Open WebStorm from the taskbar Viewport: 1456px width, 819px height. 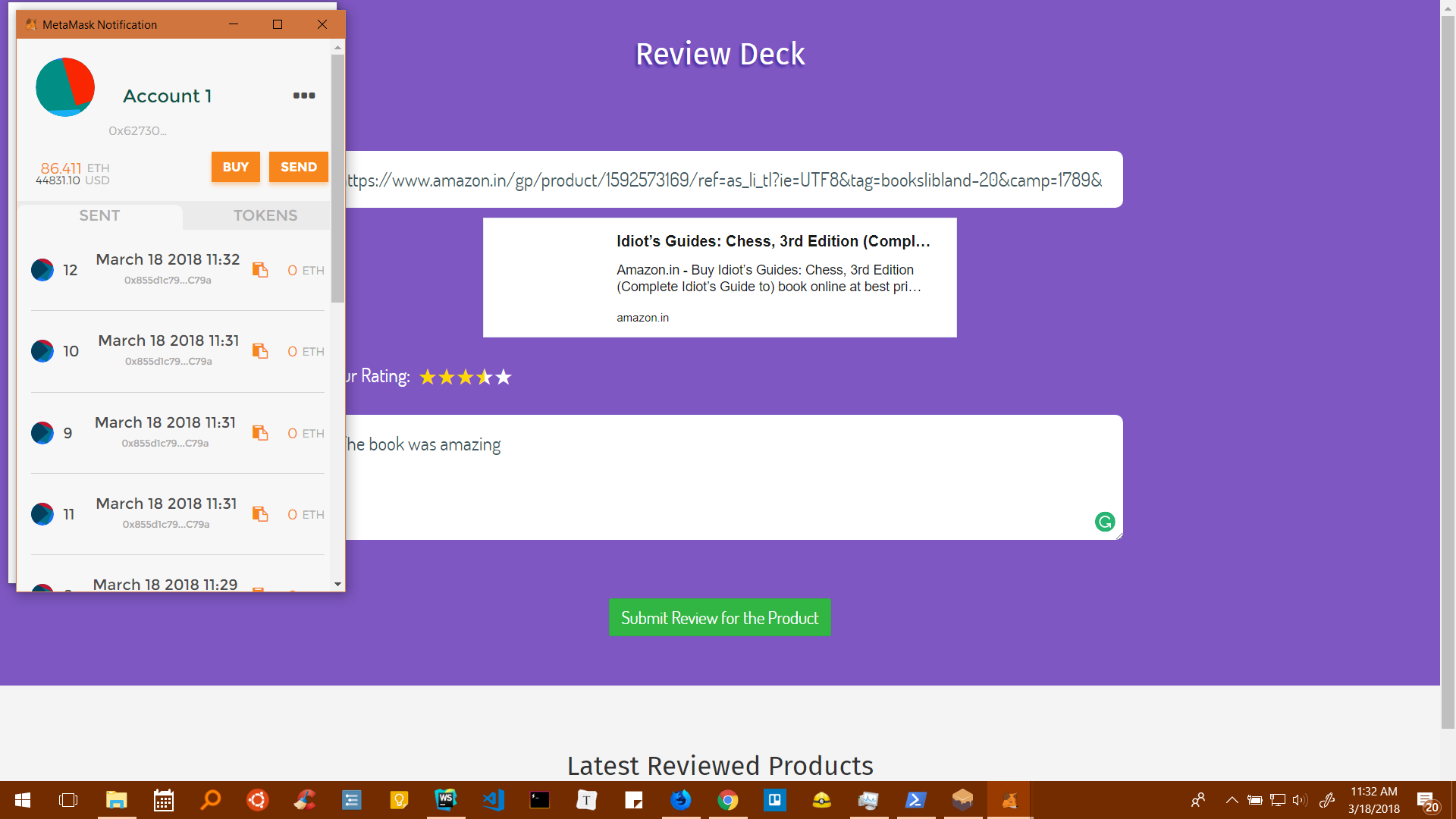click(x=446, y=800)
